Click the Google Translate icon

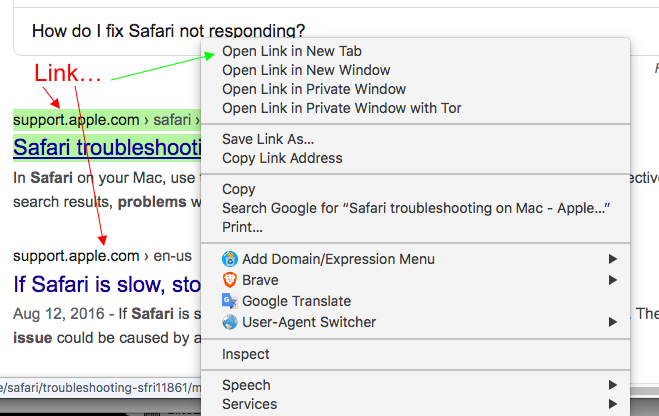coord(230,301)
